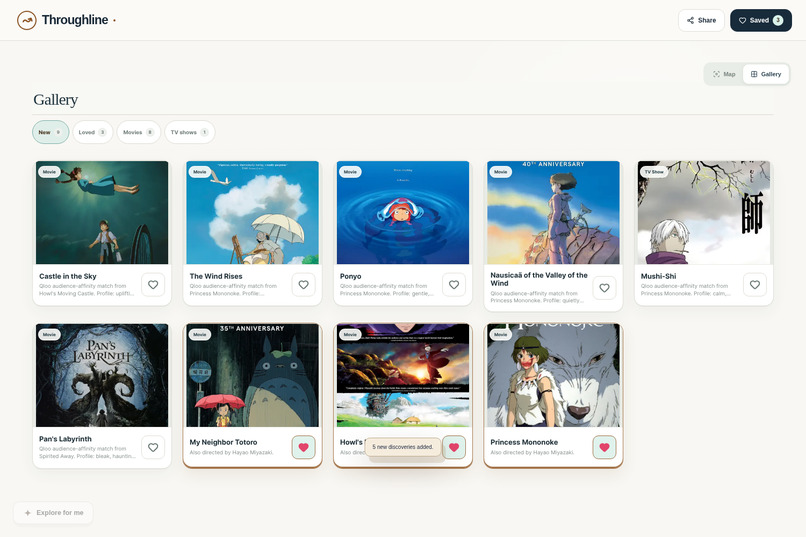Click the '5 new discoveries added' toast
Screen dimensions: 806x537
[x=403, y=447]
